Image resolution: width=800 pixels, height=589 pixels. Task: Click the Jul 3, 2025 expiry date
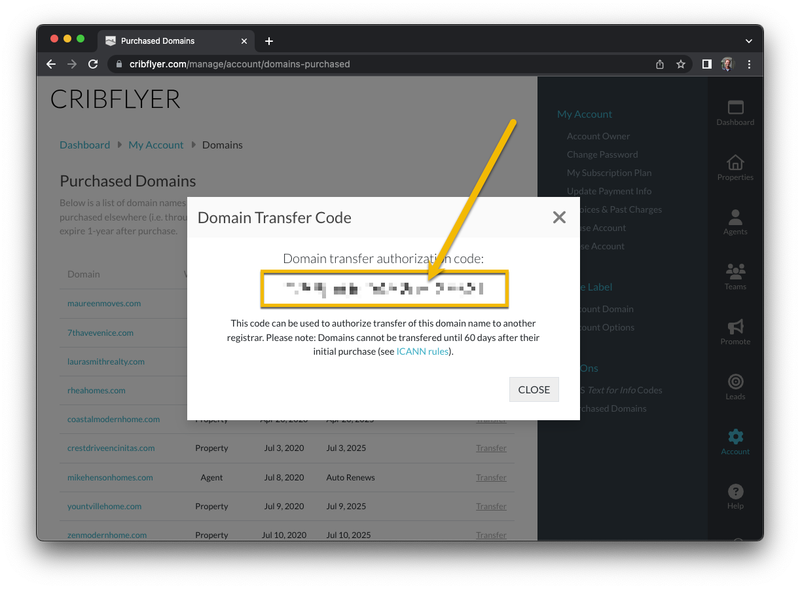point(346,448)
